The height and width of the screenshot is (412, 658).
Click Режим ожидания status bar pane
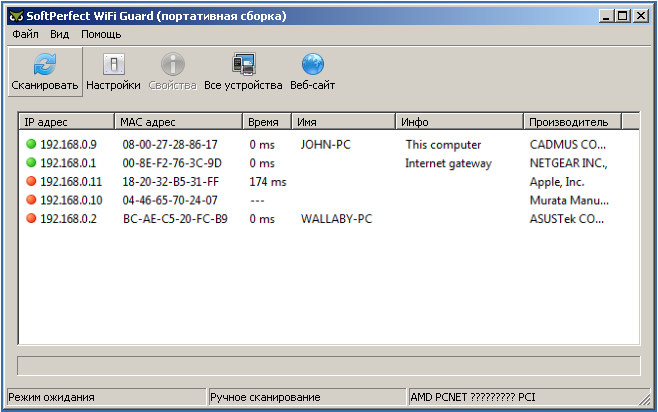click(x=107, y=397)
